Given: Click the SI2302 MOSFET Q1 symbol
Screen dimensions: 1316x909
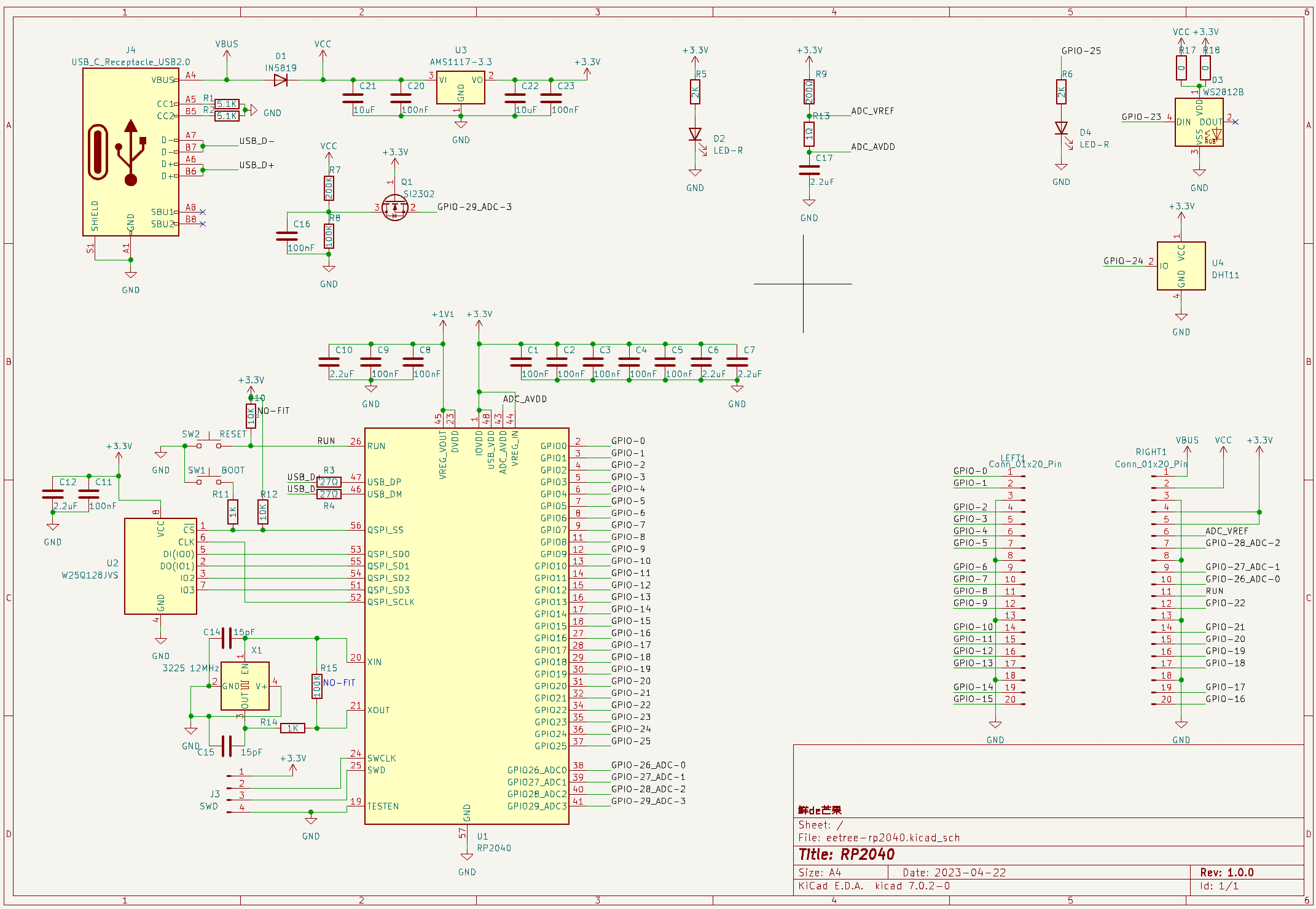Looking at the screenshot, I should 394,208.
